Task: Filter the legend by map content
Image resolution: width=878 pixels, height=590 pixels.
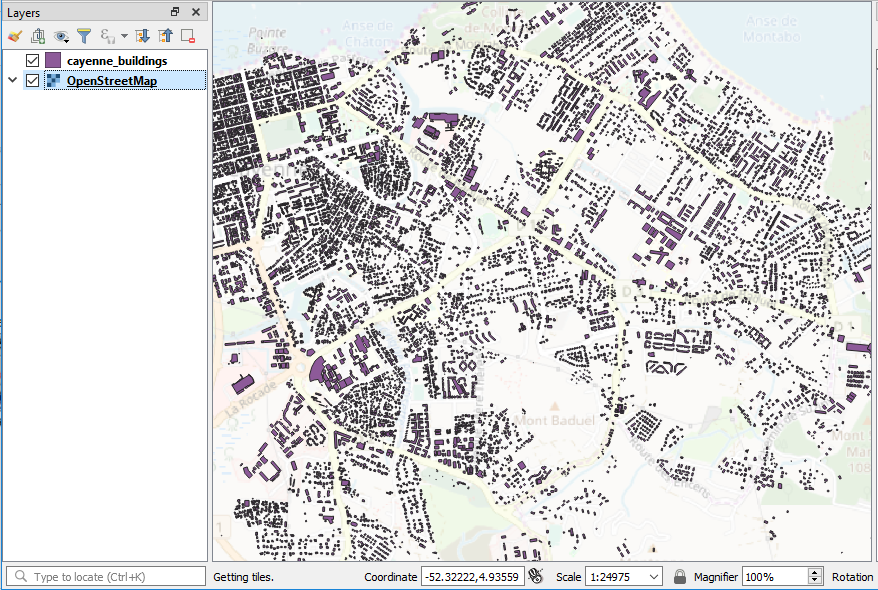Action: coord(84,35)
